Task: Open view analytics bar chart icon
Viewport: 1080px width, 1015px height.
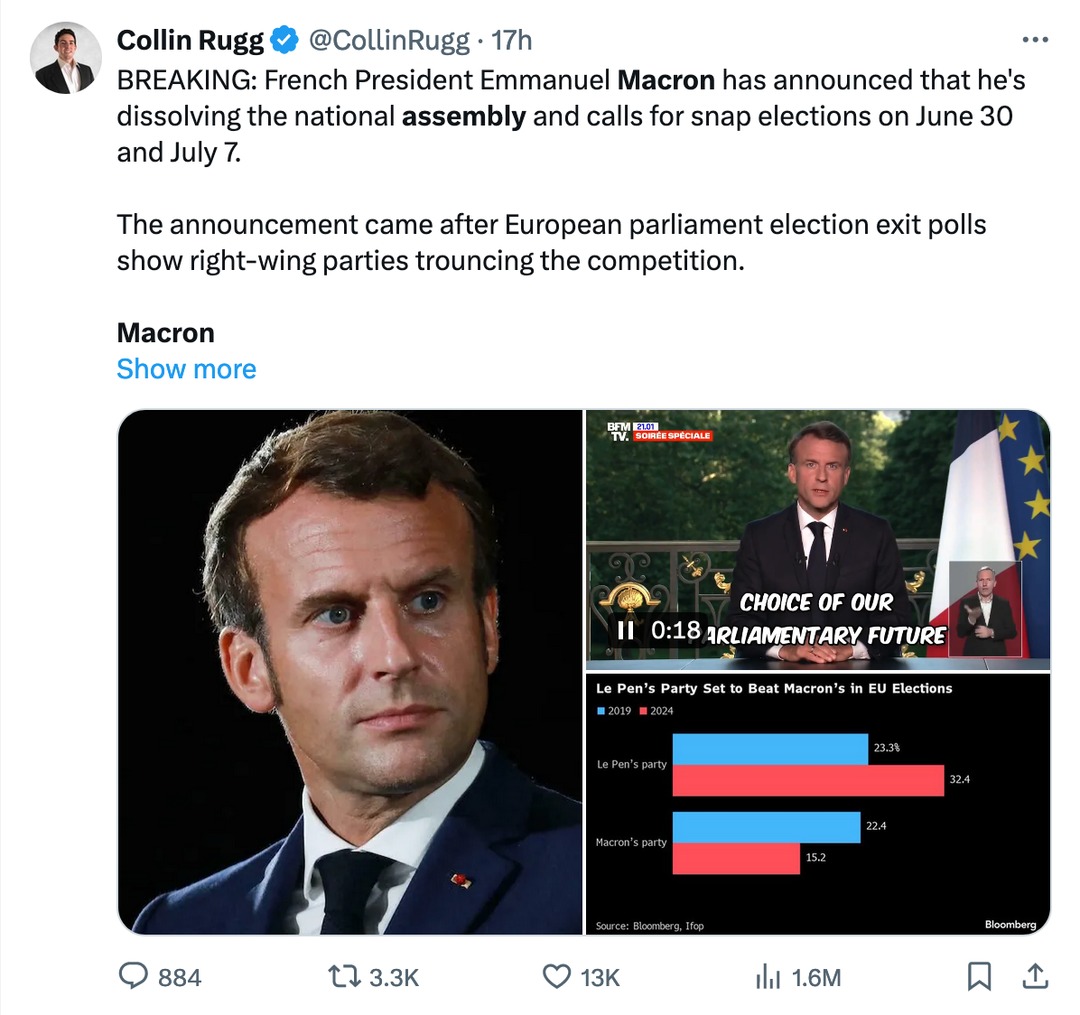Action: tap(768, 976)
